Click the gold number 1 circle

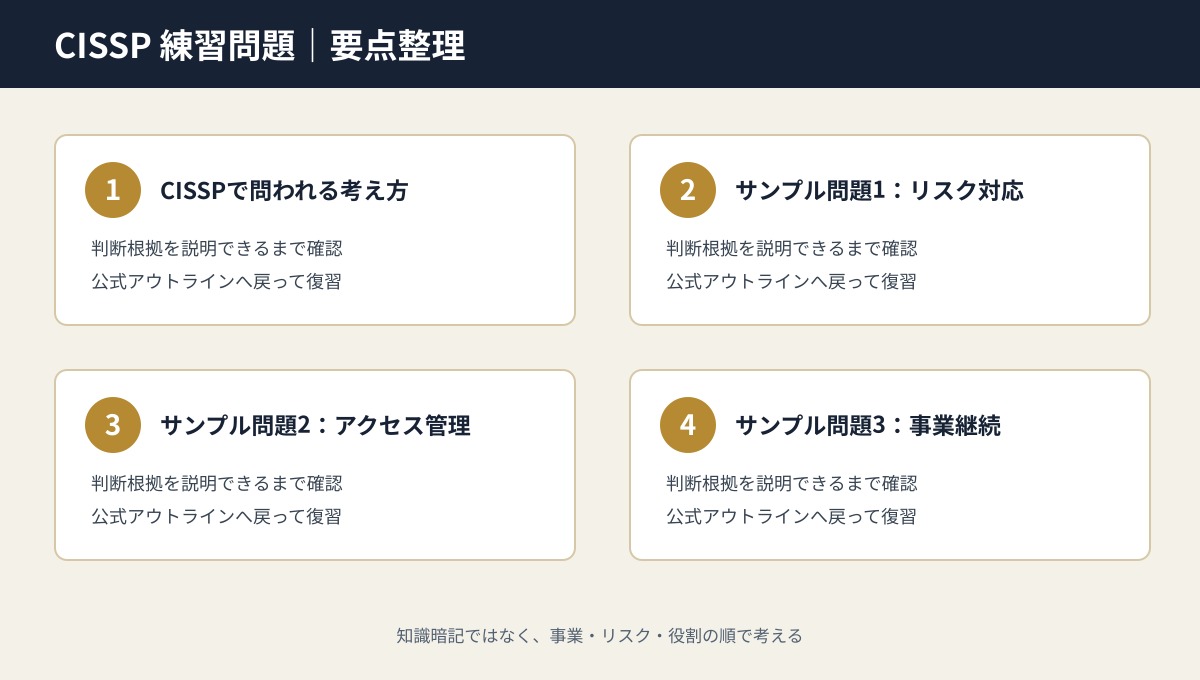[x=113, y=190]
